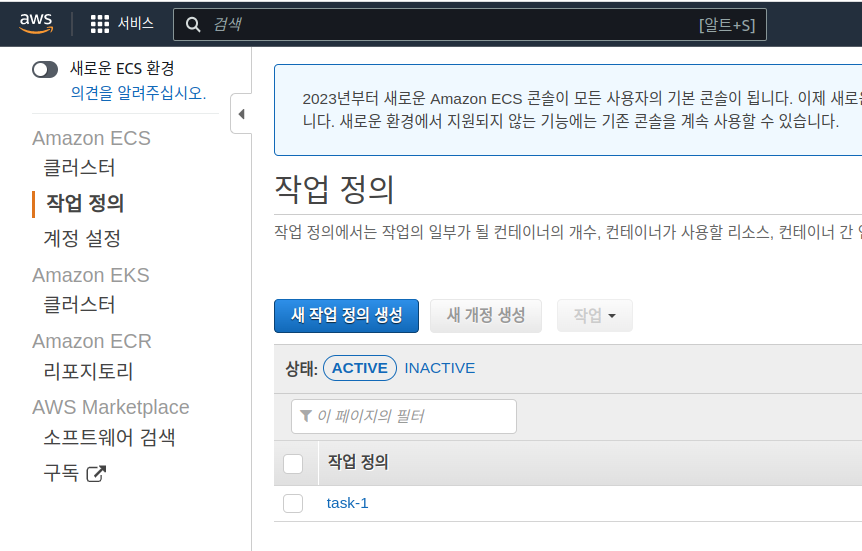
Task: Select 작업 정의 in the sidebar
Action: pyautogui.click(x=85, y=203)
